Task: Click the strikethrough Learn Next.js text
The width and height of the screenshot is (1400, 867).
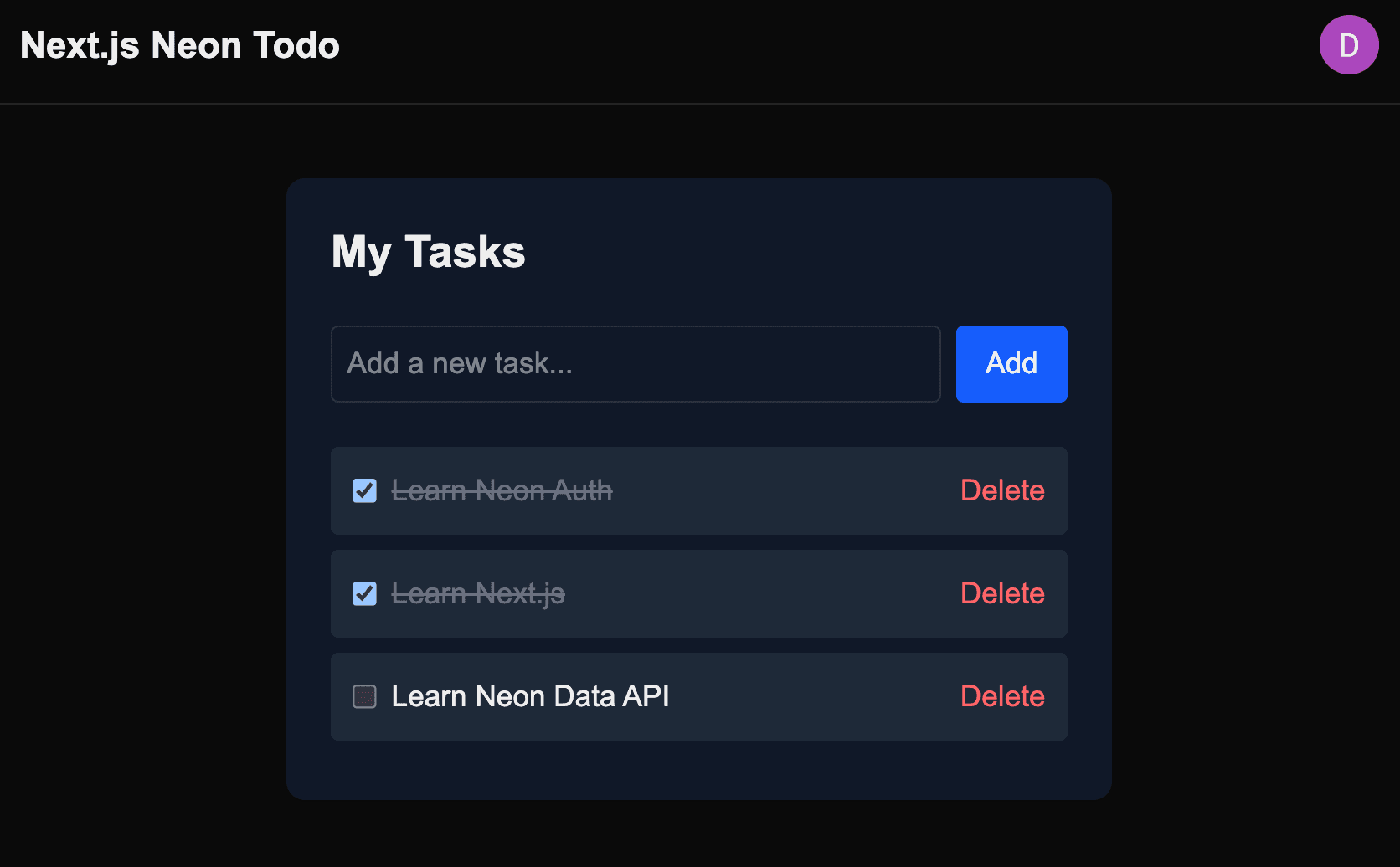Action: (x=479, y=593)
